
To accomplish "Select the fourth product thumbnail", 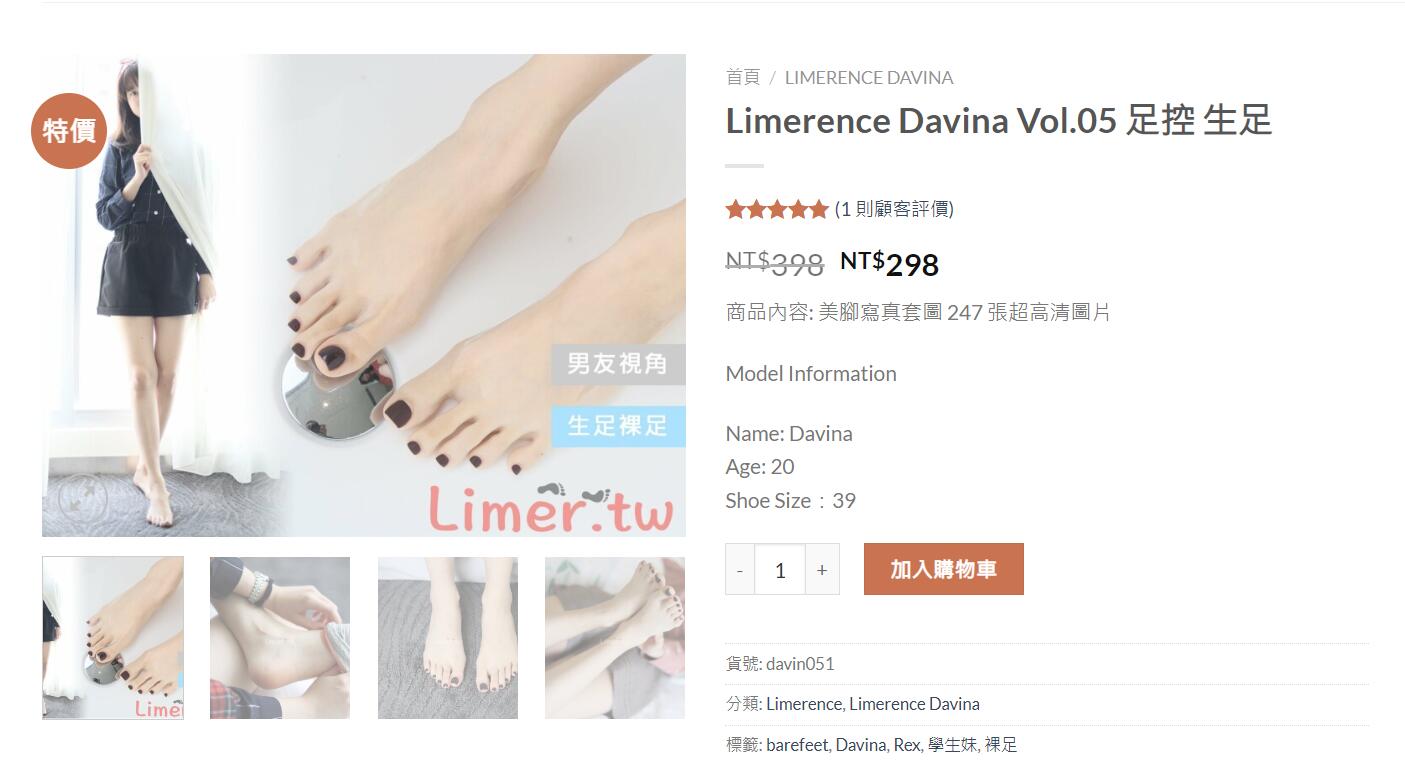I will 615,638.
